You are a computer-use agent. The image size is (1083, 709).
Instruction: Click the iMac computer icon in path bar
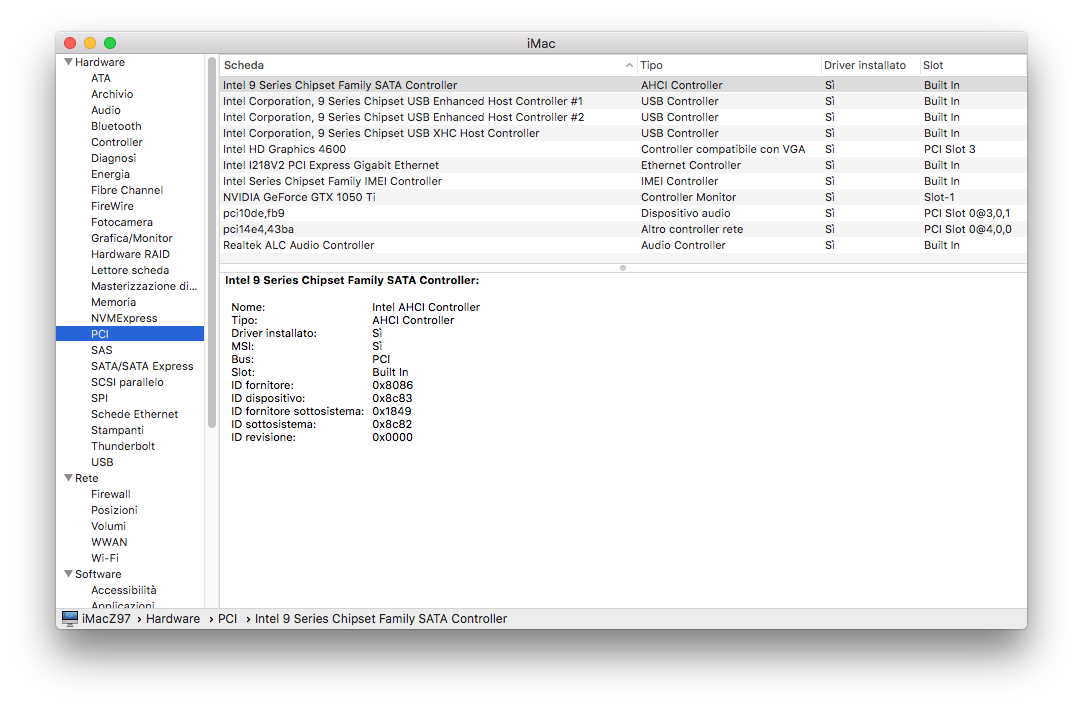[70, 619]
